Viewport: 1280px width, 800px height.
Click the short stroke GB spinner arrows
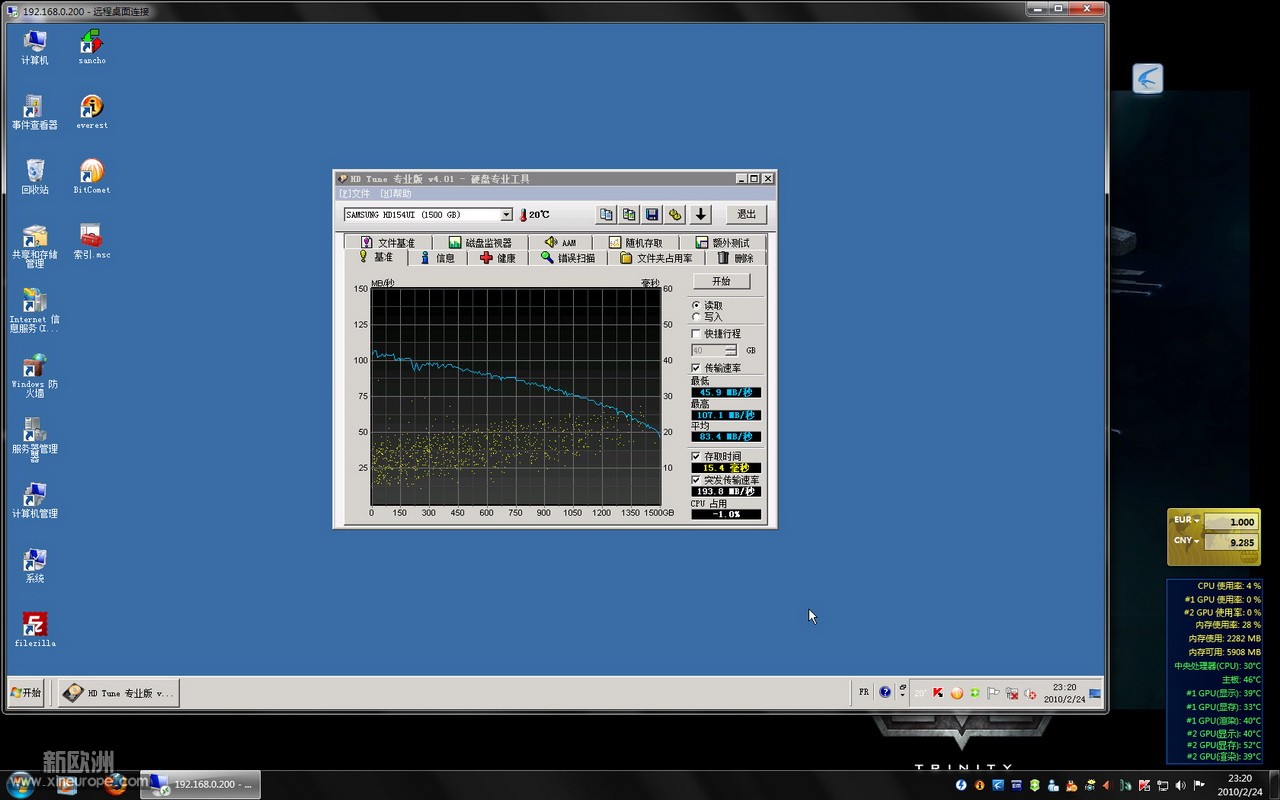[x=731, y=350]
